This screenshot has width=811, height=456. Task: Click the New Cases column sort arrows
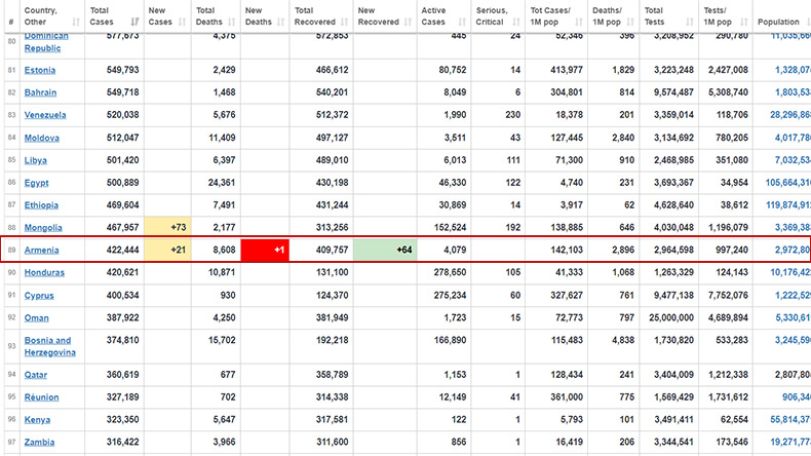tap(182, 22)
